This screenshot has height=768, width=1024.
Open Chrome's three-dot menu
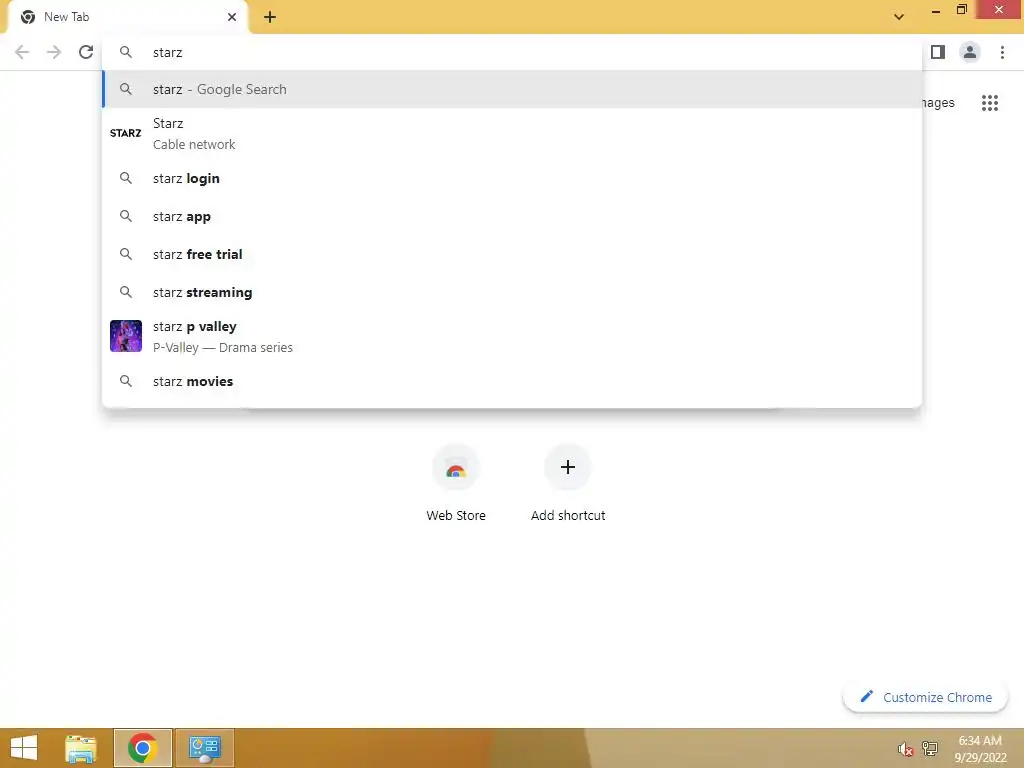[x=1002, y=52]
